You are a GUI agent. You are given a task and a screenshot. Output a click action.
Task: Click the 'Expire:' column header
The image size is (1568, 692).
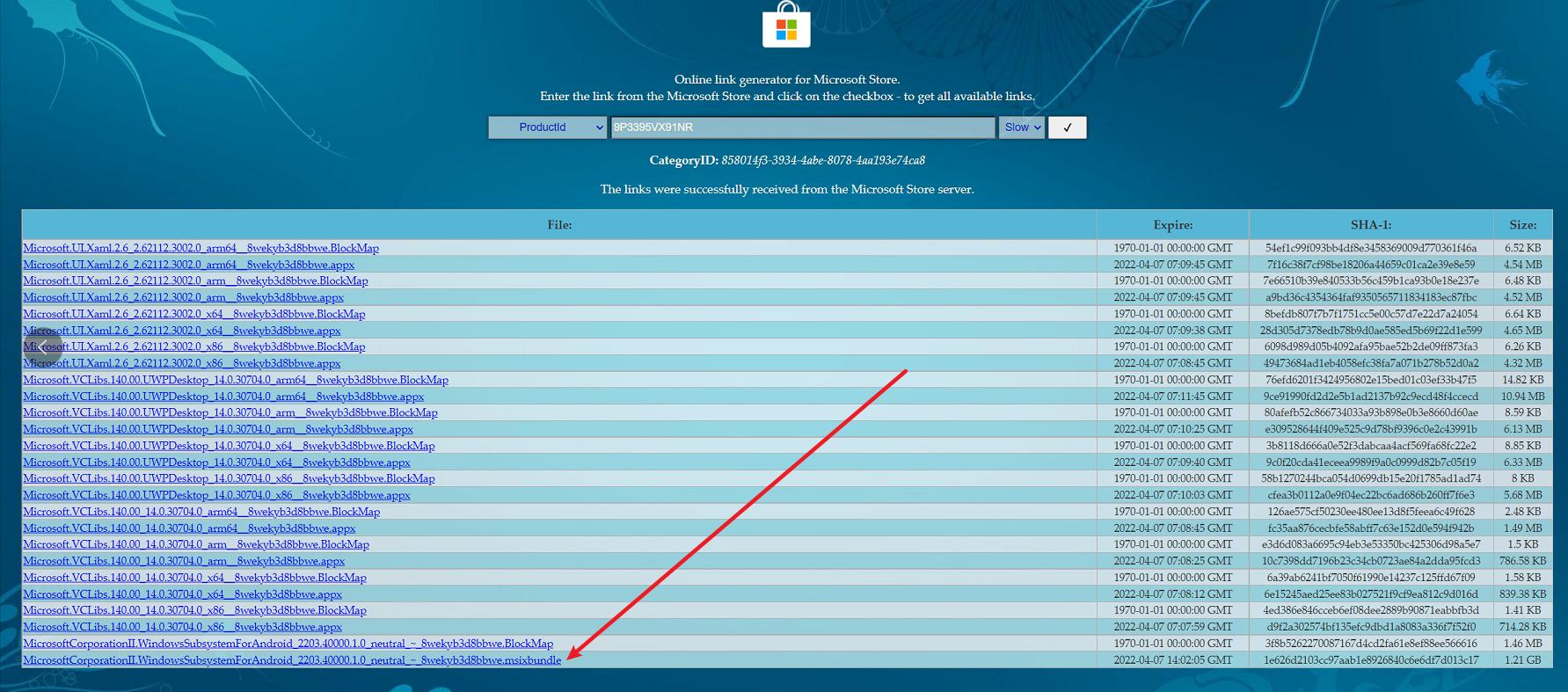(x=1173, y=225)
